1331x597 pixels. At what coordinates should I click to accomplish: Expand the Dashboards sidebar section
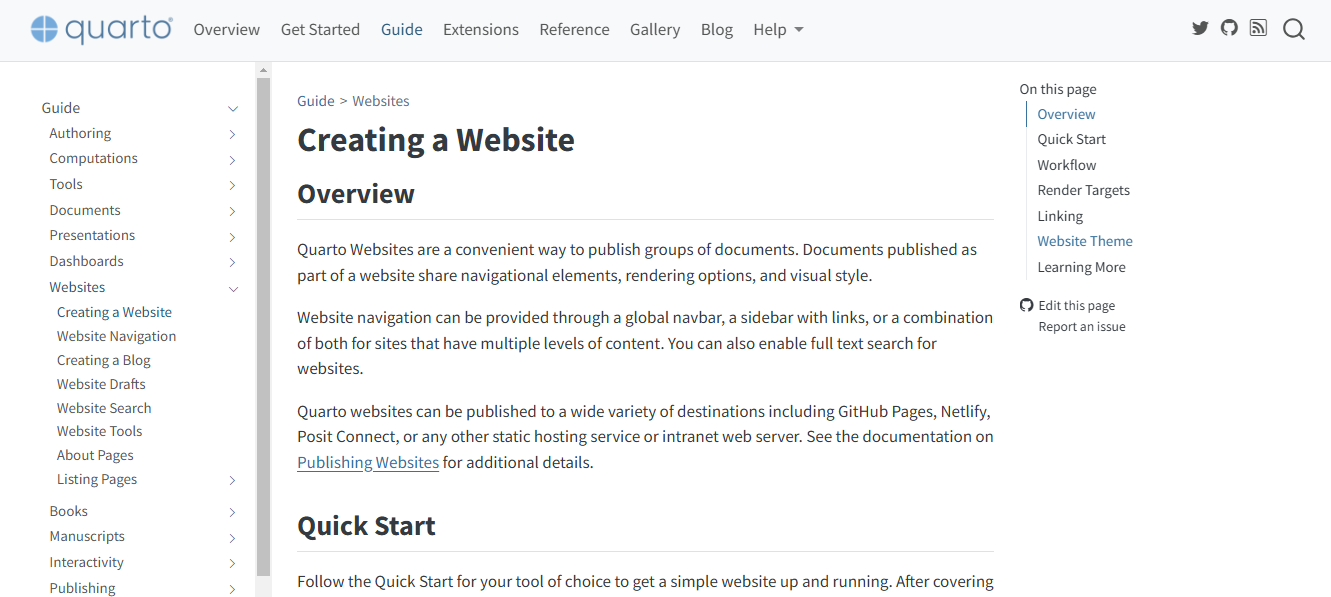(x=232, y=262)
